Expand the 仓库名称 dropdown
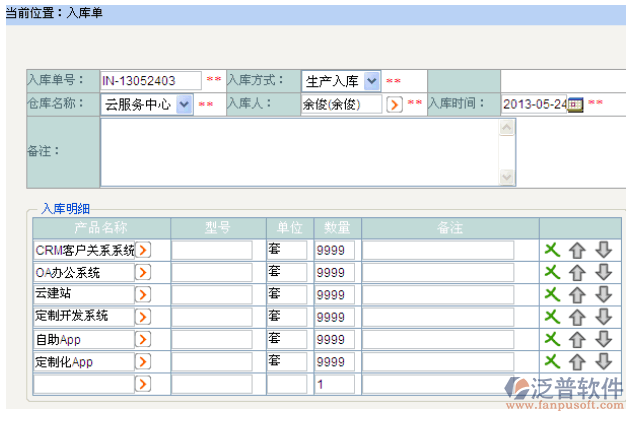The height and width of the screenshot is (421, 634). 184,104
